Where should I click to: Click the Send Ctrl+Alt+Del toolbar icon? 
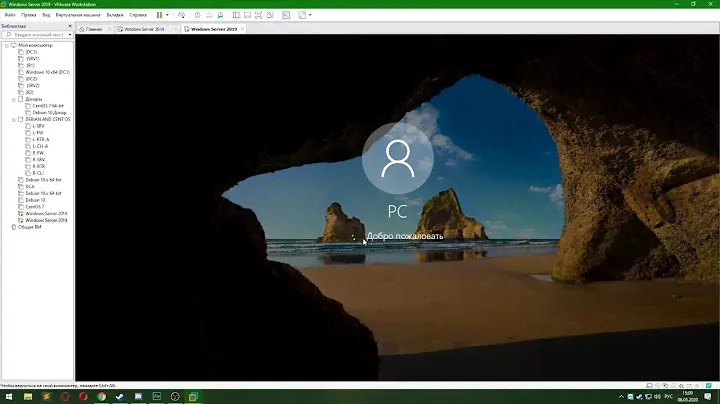[181, 15]
